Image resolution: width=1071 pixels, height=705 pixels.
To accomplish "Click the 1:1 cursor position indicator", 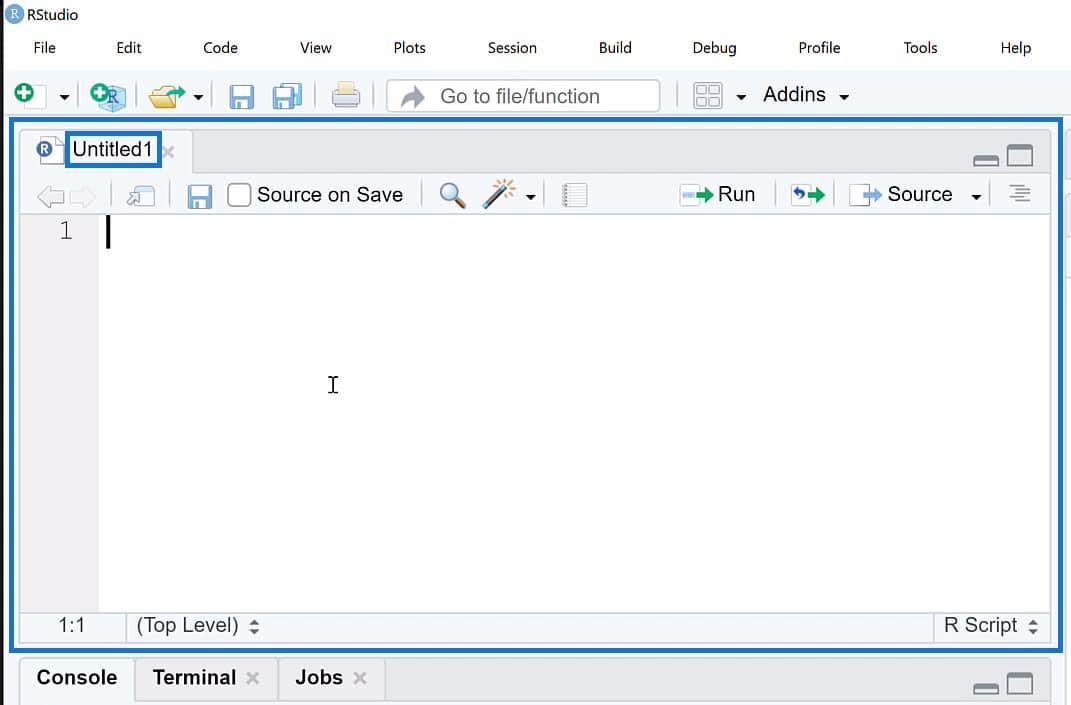I will click(x=72, y=625).
